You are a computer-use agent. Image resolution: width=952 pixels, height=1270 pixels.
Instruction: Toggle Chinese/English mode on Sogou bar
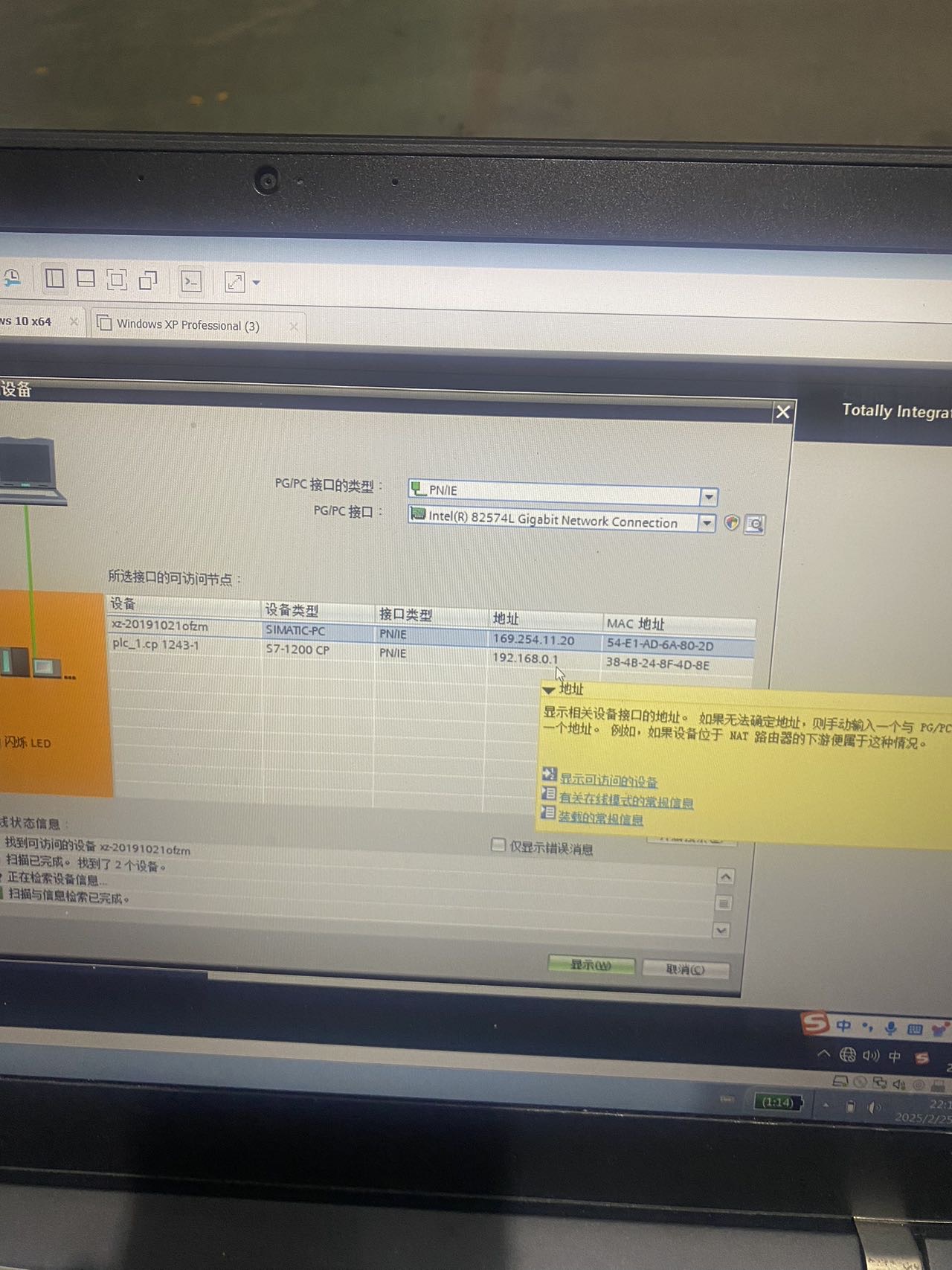[x=843, y=1026]
